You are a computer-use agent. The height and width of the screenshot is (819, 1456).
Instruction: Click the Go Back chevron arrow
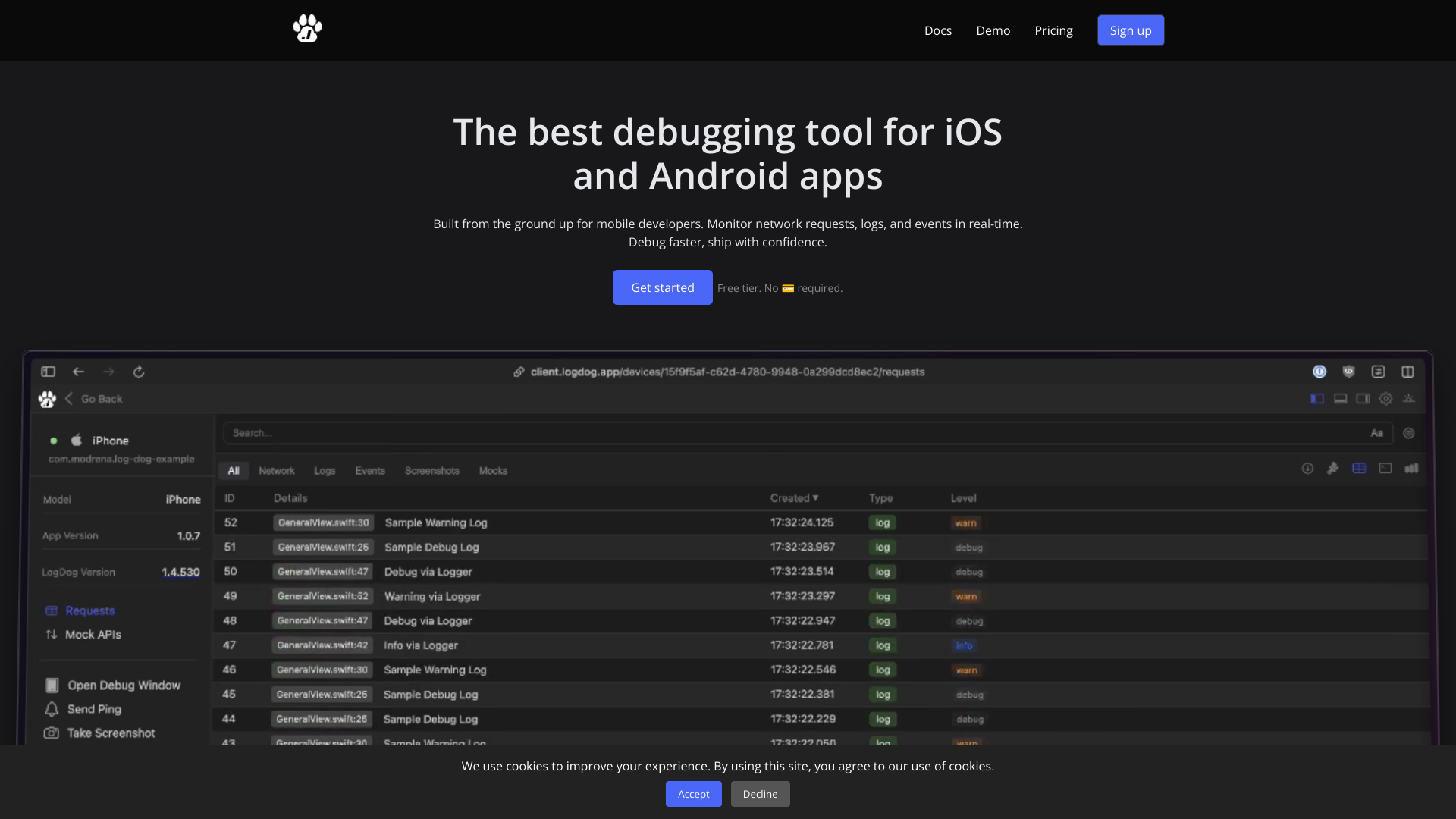point(69,399)
